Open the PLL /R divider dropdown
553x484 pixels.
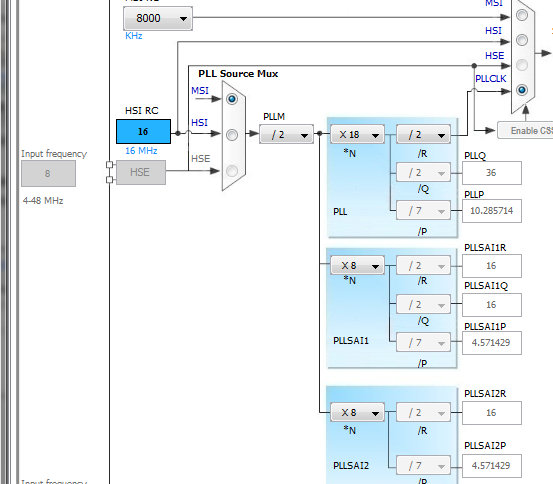click(x=423, y=134)
